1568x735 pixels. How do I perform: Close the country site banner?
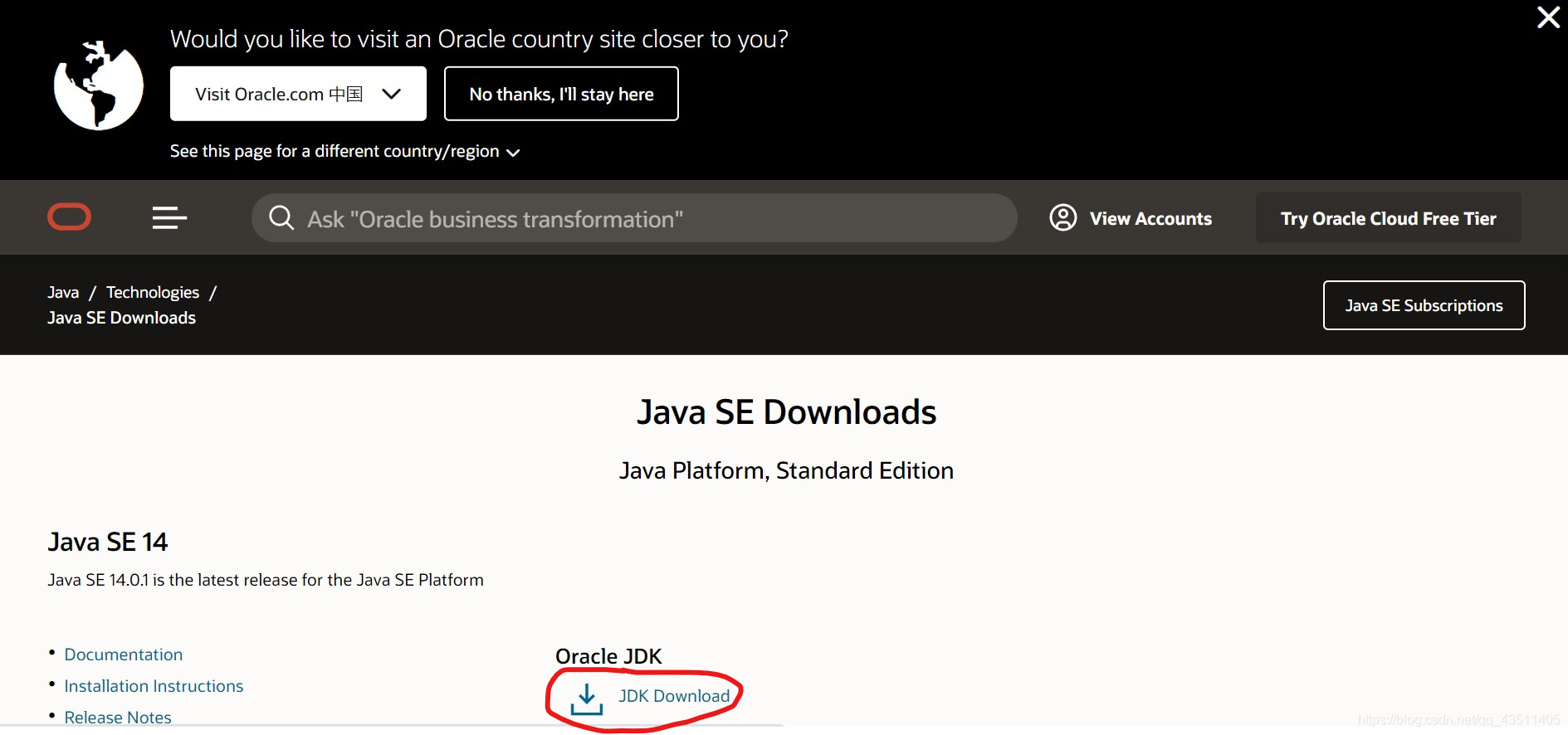[x=1548, y=17]
